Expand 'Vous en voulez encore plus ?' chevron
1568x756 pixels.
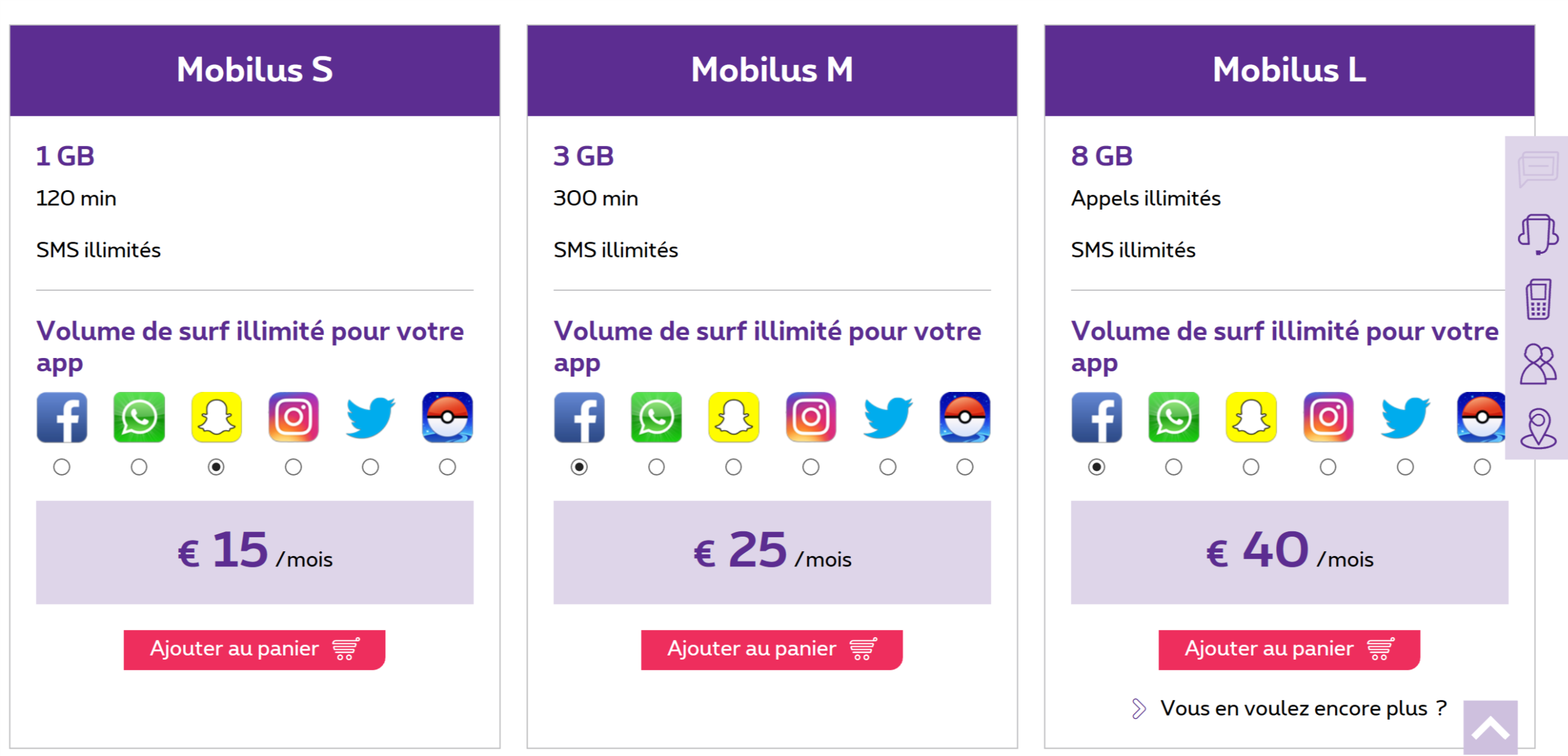click(x=1138, y=709)
